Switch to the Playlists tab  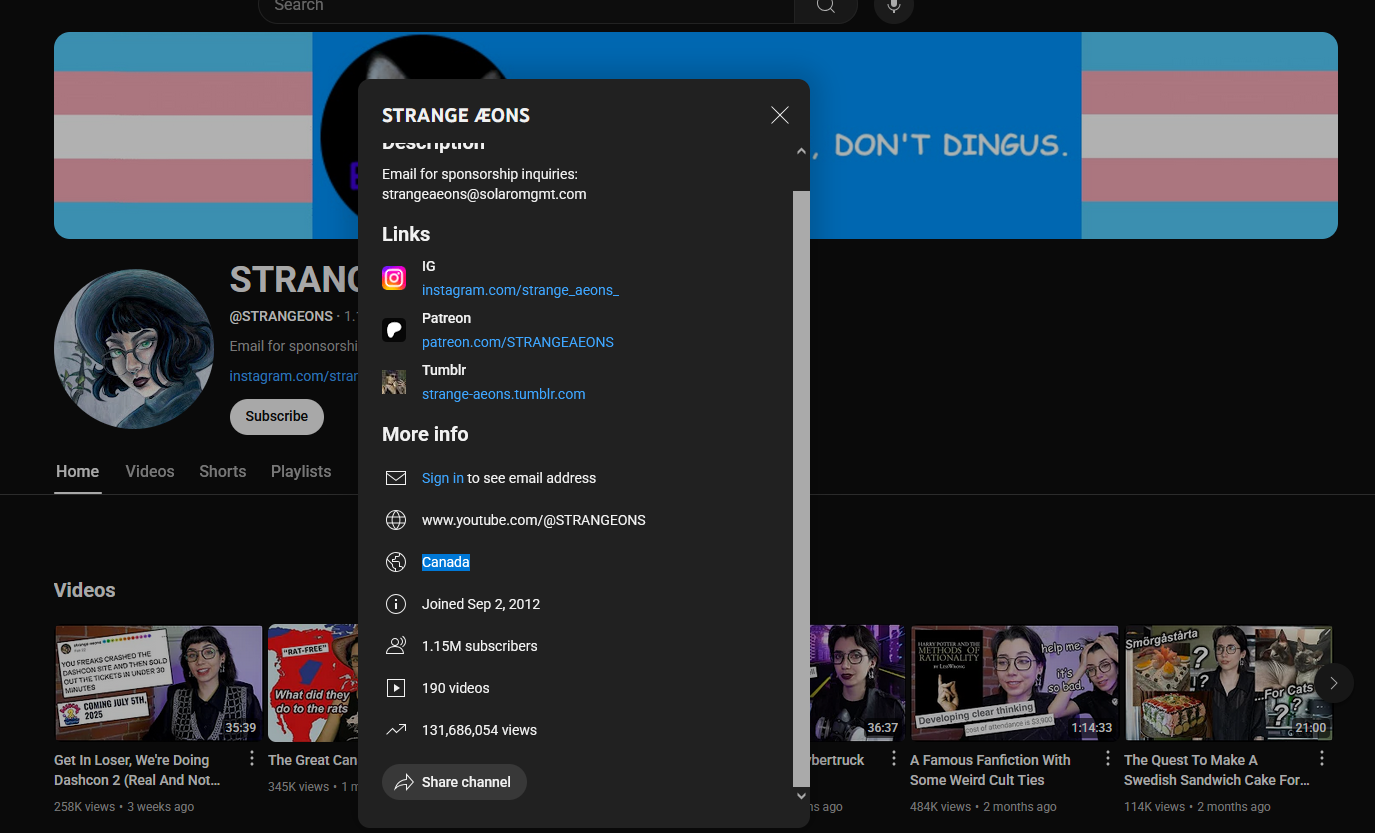point(301,472)
